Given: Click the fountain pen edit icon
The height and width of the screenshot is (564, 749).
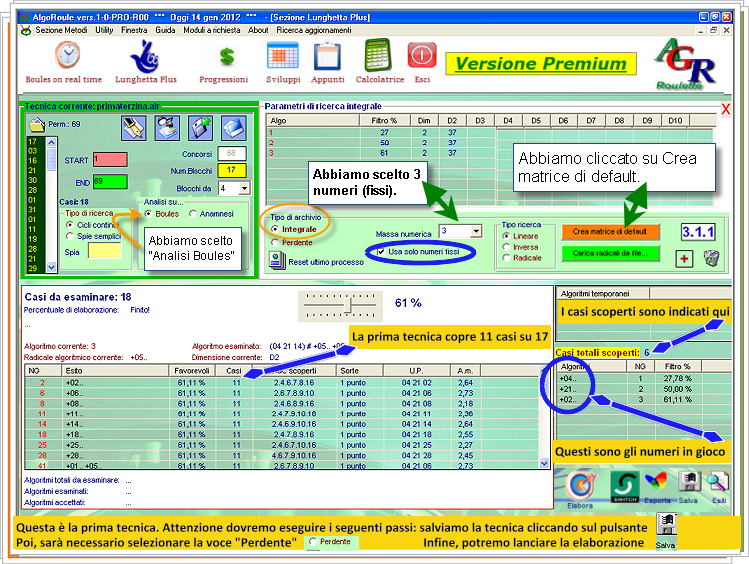Looking at the screenshot, I should pos(134,128).
